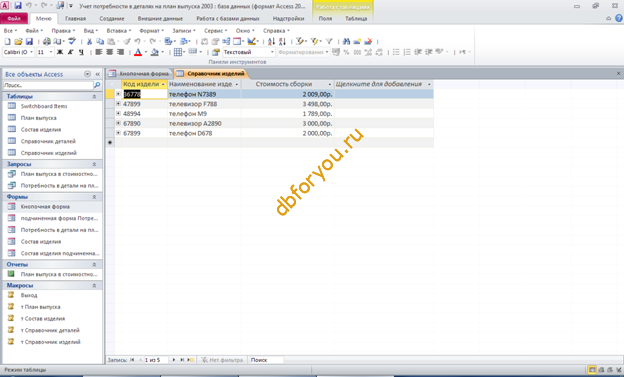Screen dimensions: 624x377
Task: Open the red Файл ribbon tab
Action: click(14, 18)
